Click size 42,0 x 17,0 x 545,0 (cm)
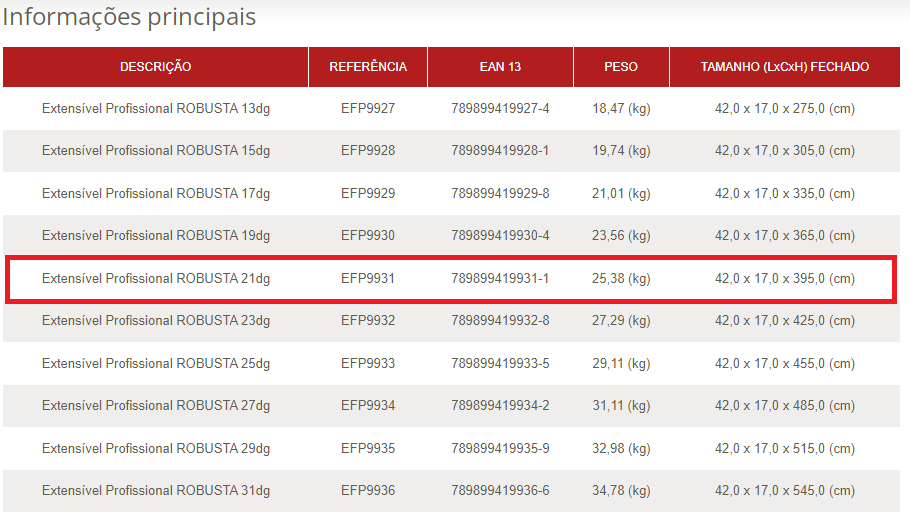This screenshot has height=522, width=910. pos(785,491)
